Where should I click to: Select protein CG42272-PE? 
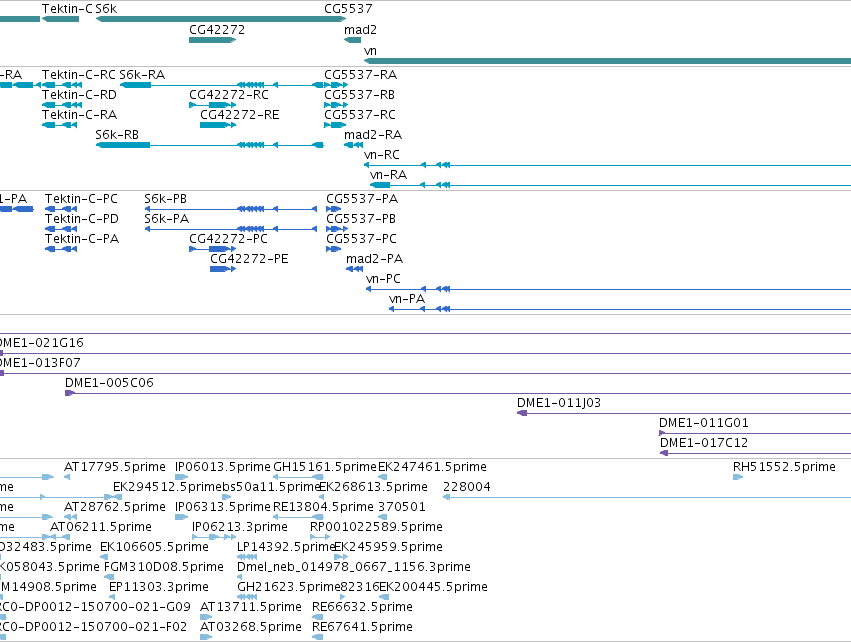pyautogui.click(x=223, y=269)
